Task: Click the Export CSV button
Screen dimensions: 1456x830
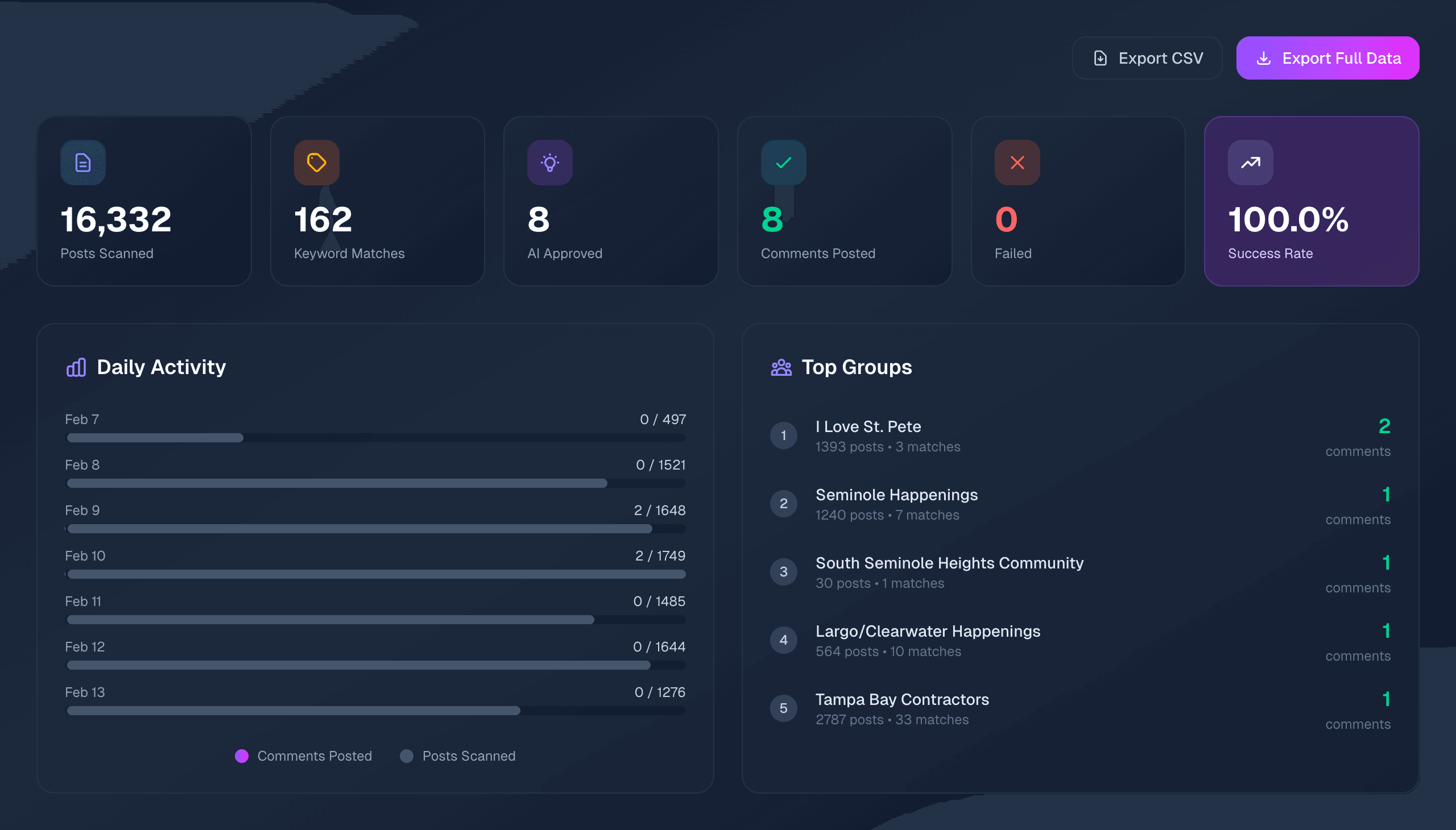Action: pos(1147,57)
